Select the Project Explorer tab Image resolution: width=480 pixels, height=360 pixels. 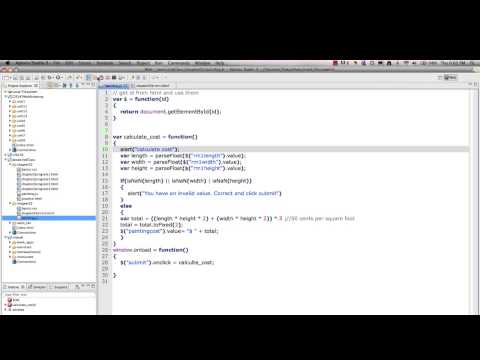(22, 86)
